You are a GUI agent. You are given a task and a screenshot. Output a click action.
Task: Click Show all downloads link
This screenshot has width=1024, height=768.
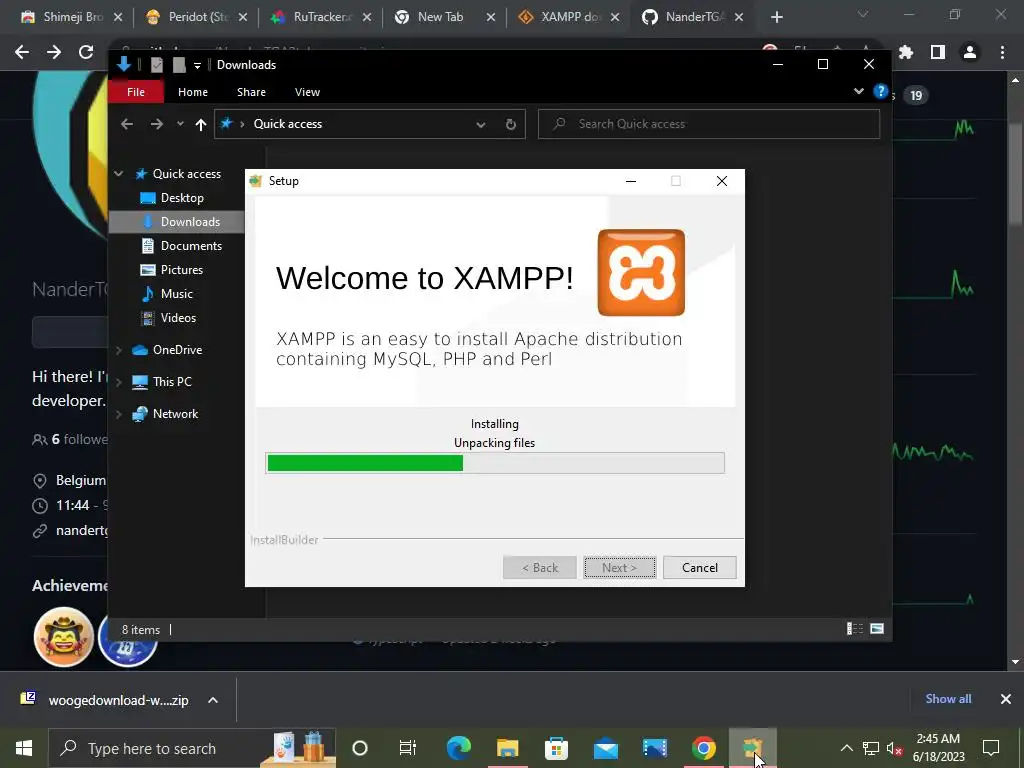click(948, 699)
